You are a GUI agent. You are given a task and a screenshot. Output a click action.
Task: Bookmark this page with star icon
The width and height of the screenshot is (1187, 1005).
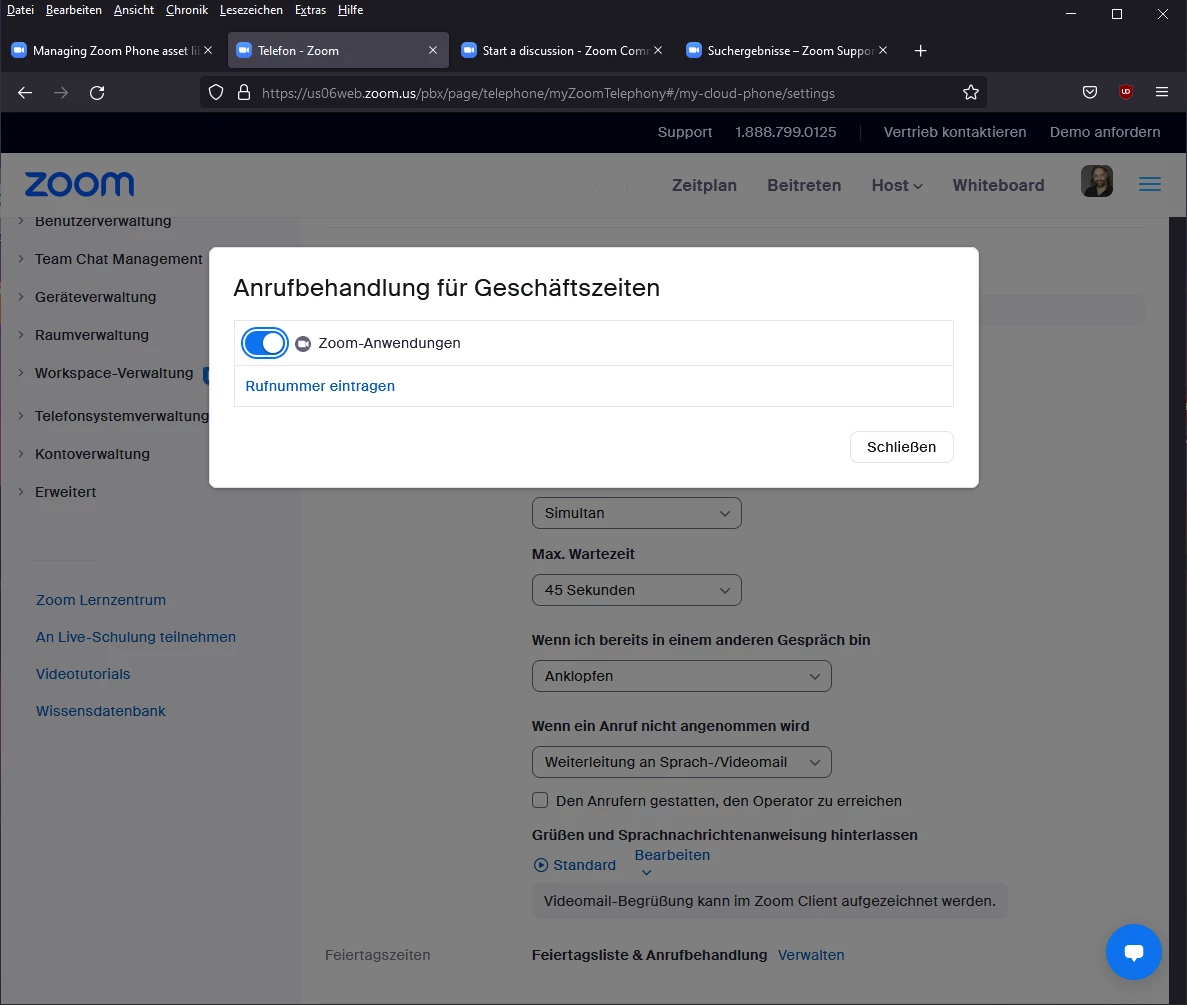pyautogui.click(x=970, y=92)
